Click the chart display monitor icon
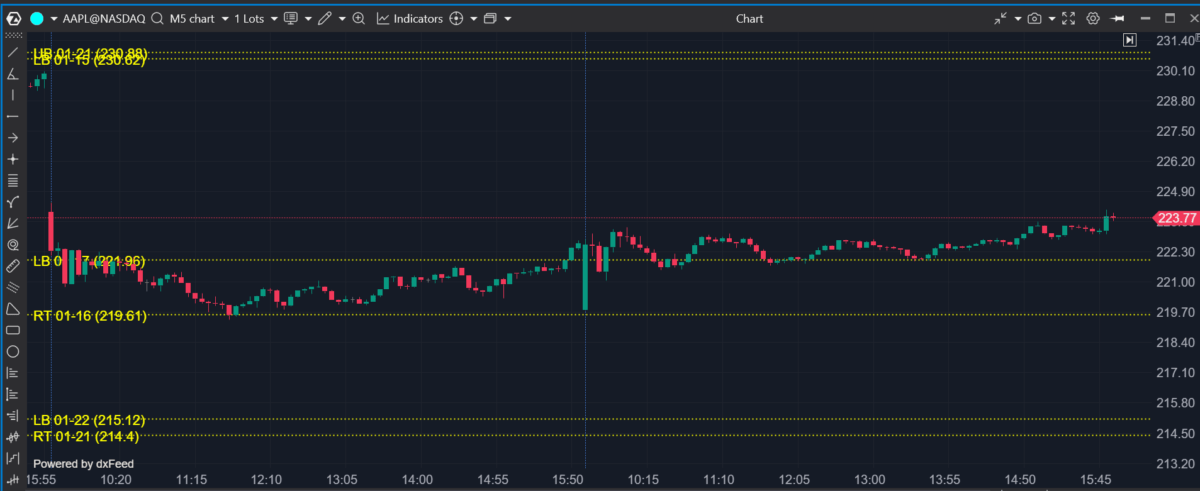1200x491 pixels. pyautogui.click(x=291, y=18)
